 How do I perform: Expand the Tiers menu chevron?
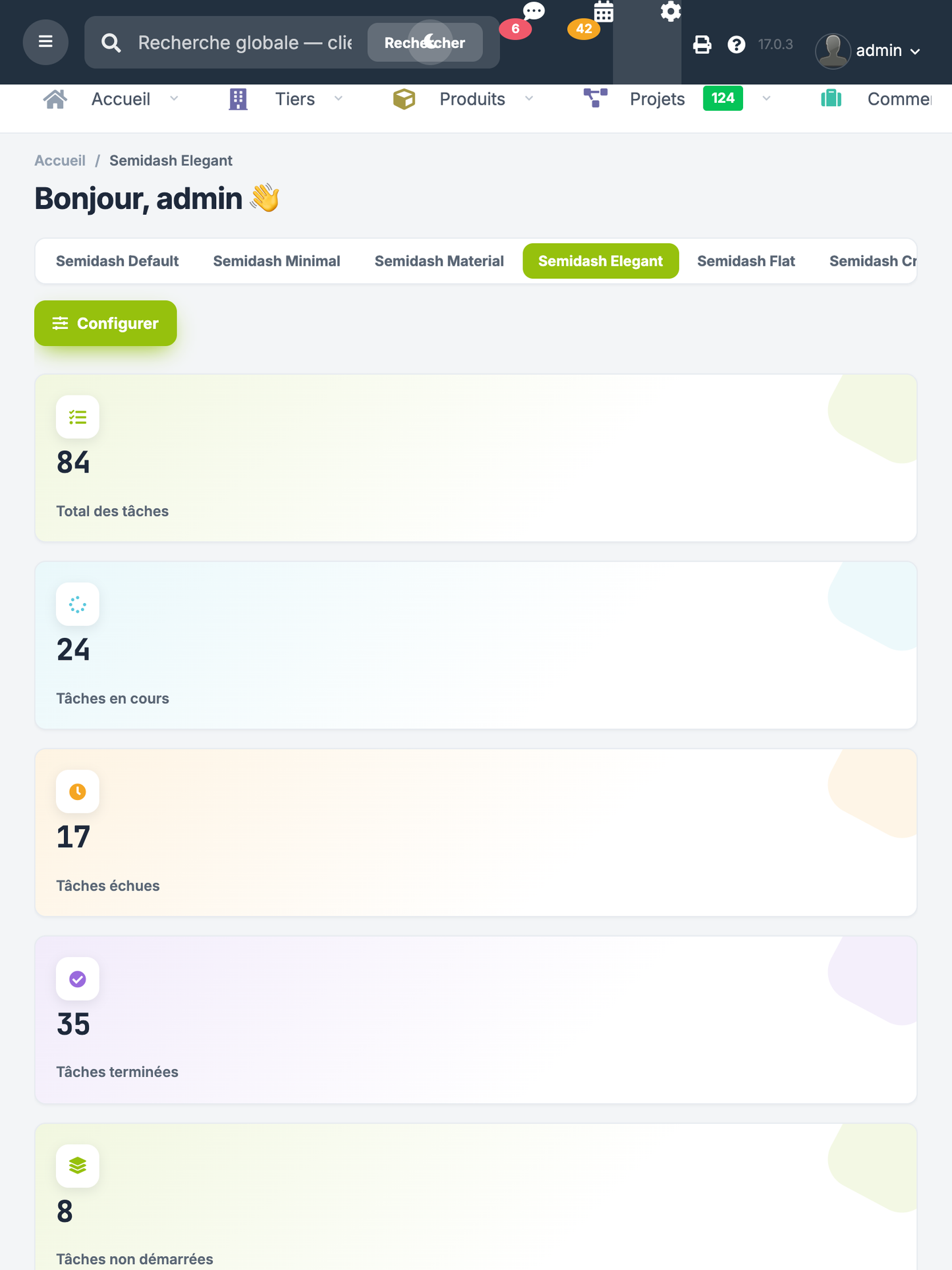[x=339, y=98]
